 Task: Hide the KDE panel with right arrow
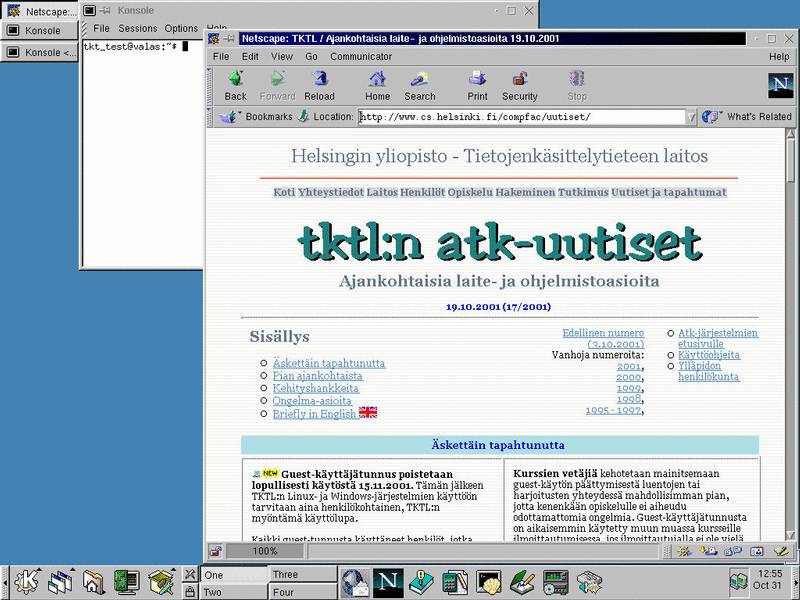click(796, 582)
